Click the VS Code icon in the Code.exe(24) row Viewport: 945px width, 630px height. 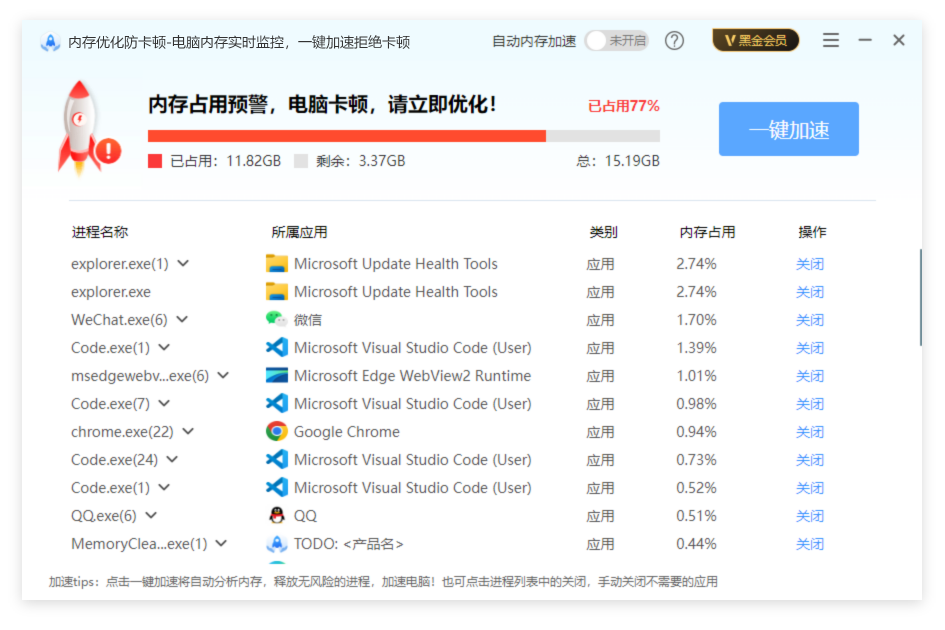click(x=277, y=459)
